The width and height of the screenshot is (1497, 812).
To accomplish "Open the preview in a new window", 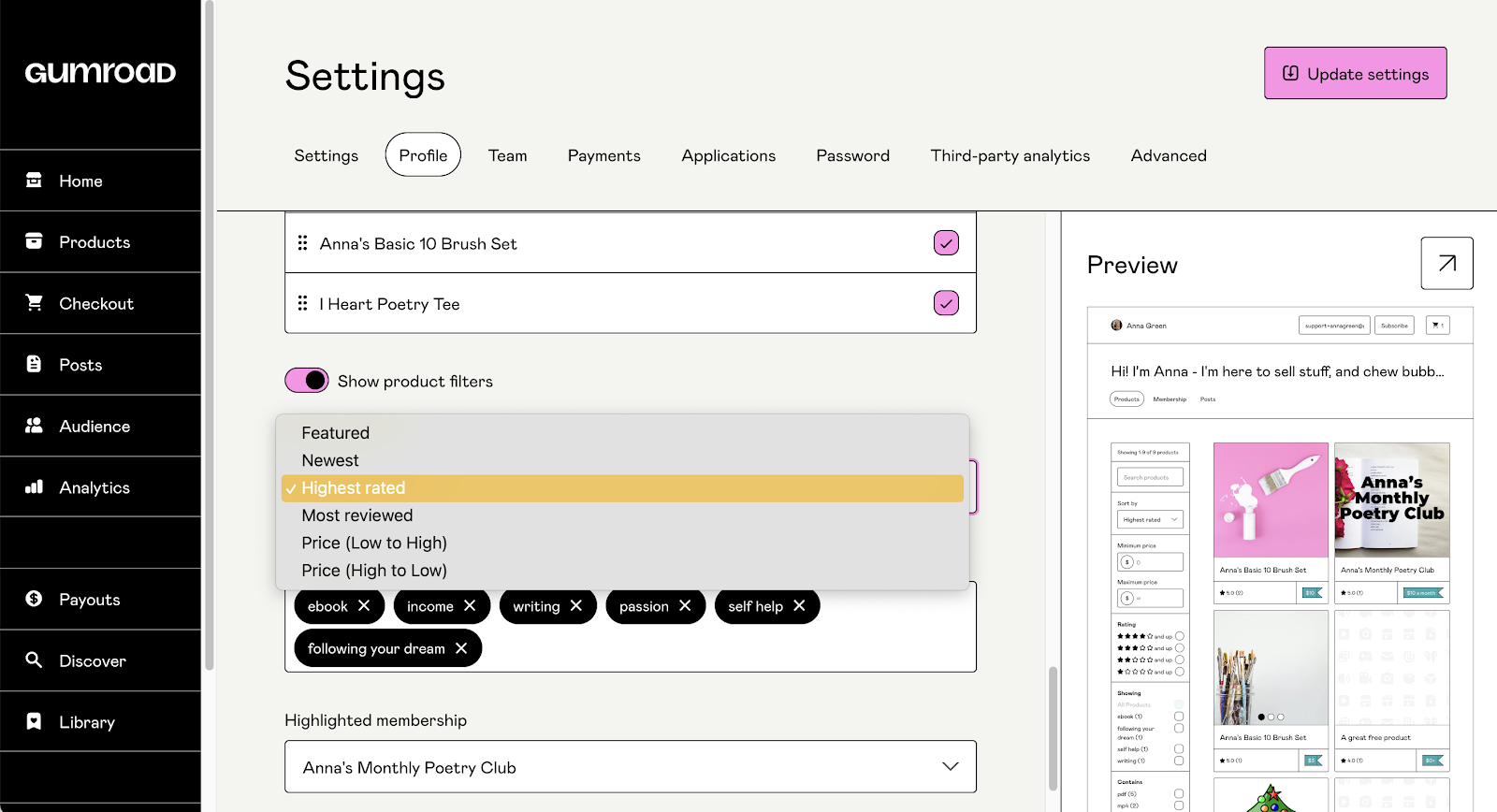I will (x=1446, y=263).
